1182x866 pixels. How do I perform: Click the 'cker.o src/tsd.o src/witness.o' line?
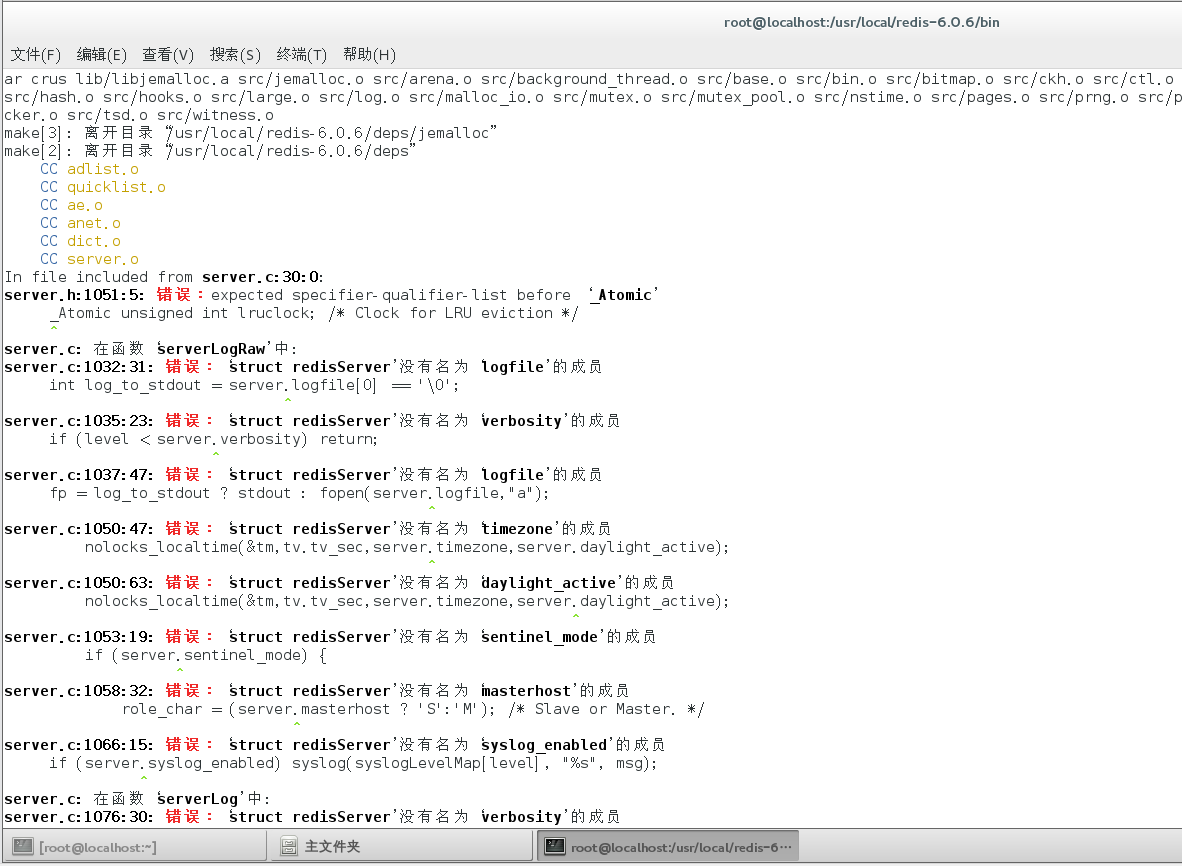pos(139,115)
